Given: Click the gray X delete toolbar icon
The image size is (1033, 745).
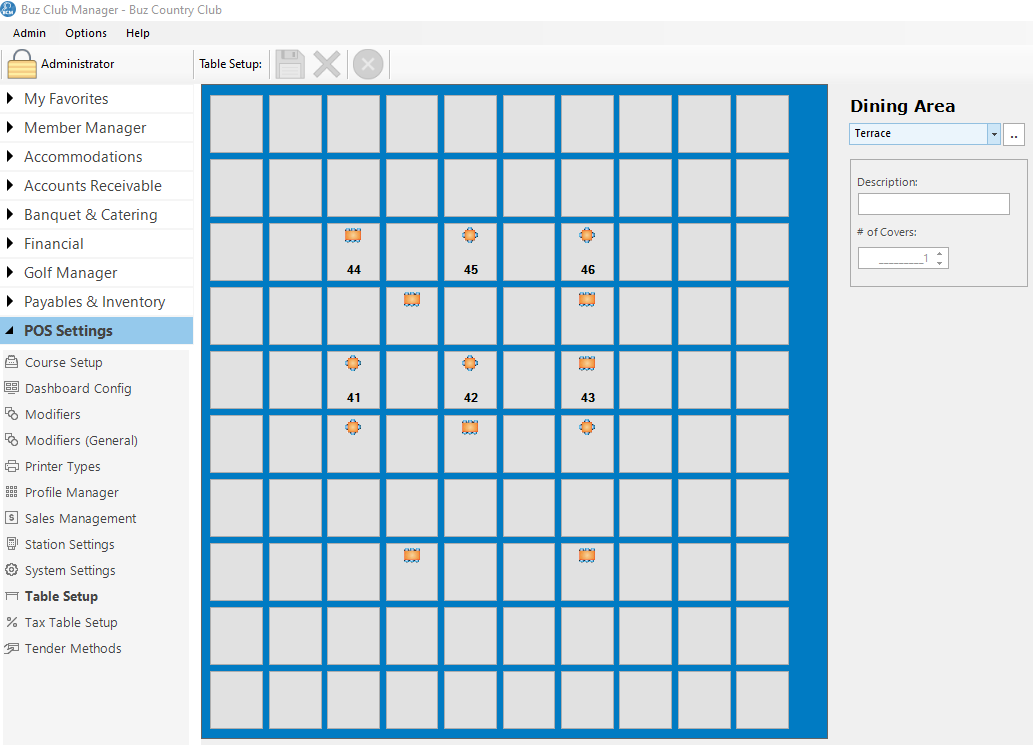Looking at the screenshot, I should [x=327, y=65].
